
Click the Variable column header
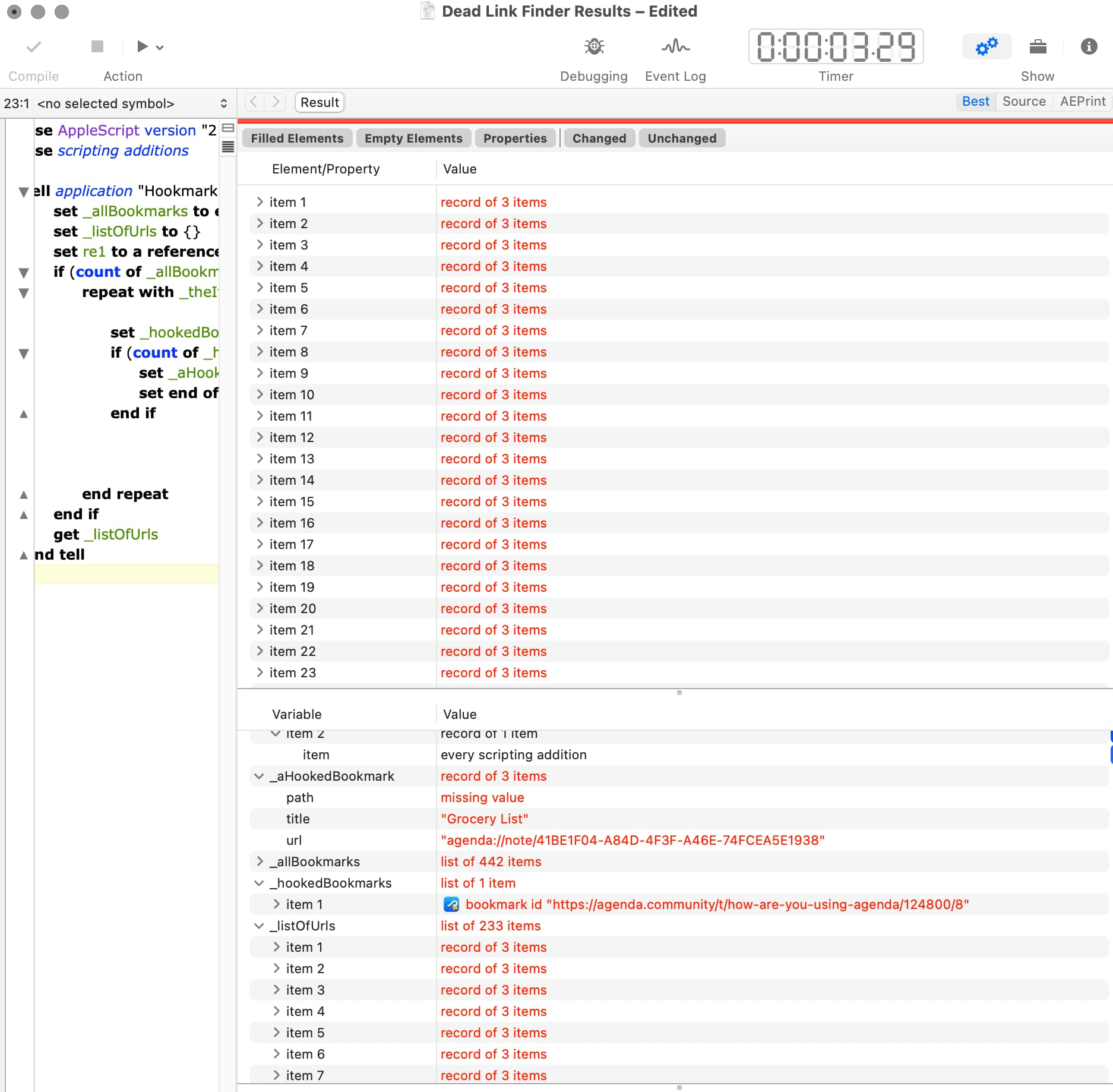click(296, 714)
